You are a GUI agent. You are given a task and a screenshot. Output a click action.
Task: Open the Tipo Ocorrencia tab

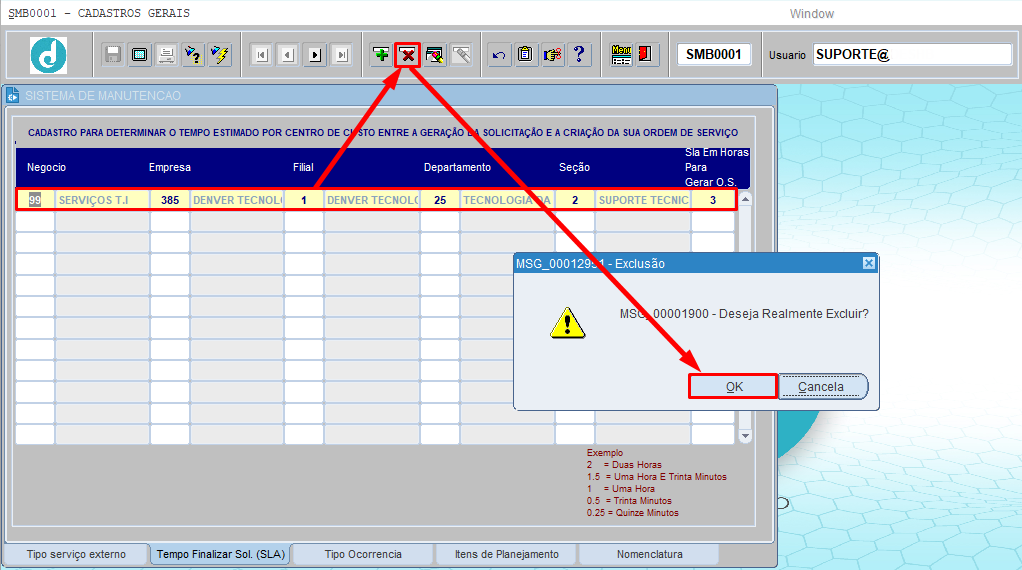[x=363, y=554]
